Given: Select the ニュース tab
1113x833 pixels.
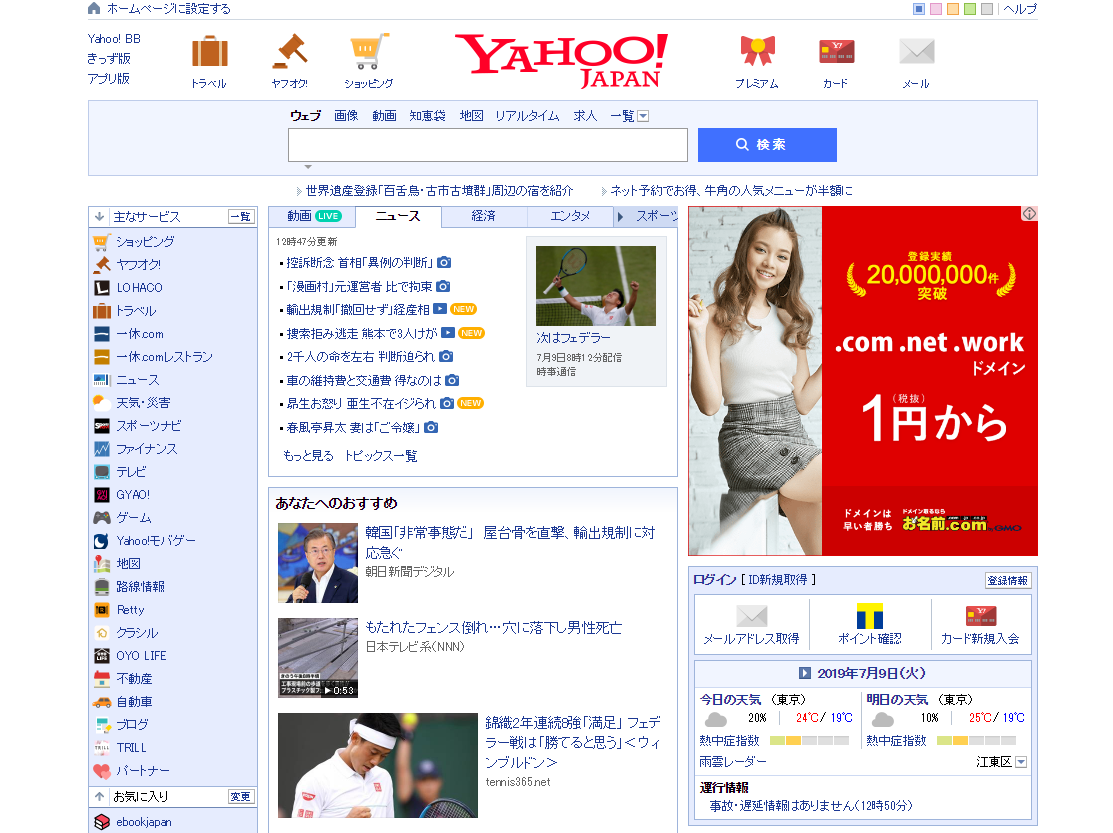Looking at the screenshot, I should tap(398, 216).
